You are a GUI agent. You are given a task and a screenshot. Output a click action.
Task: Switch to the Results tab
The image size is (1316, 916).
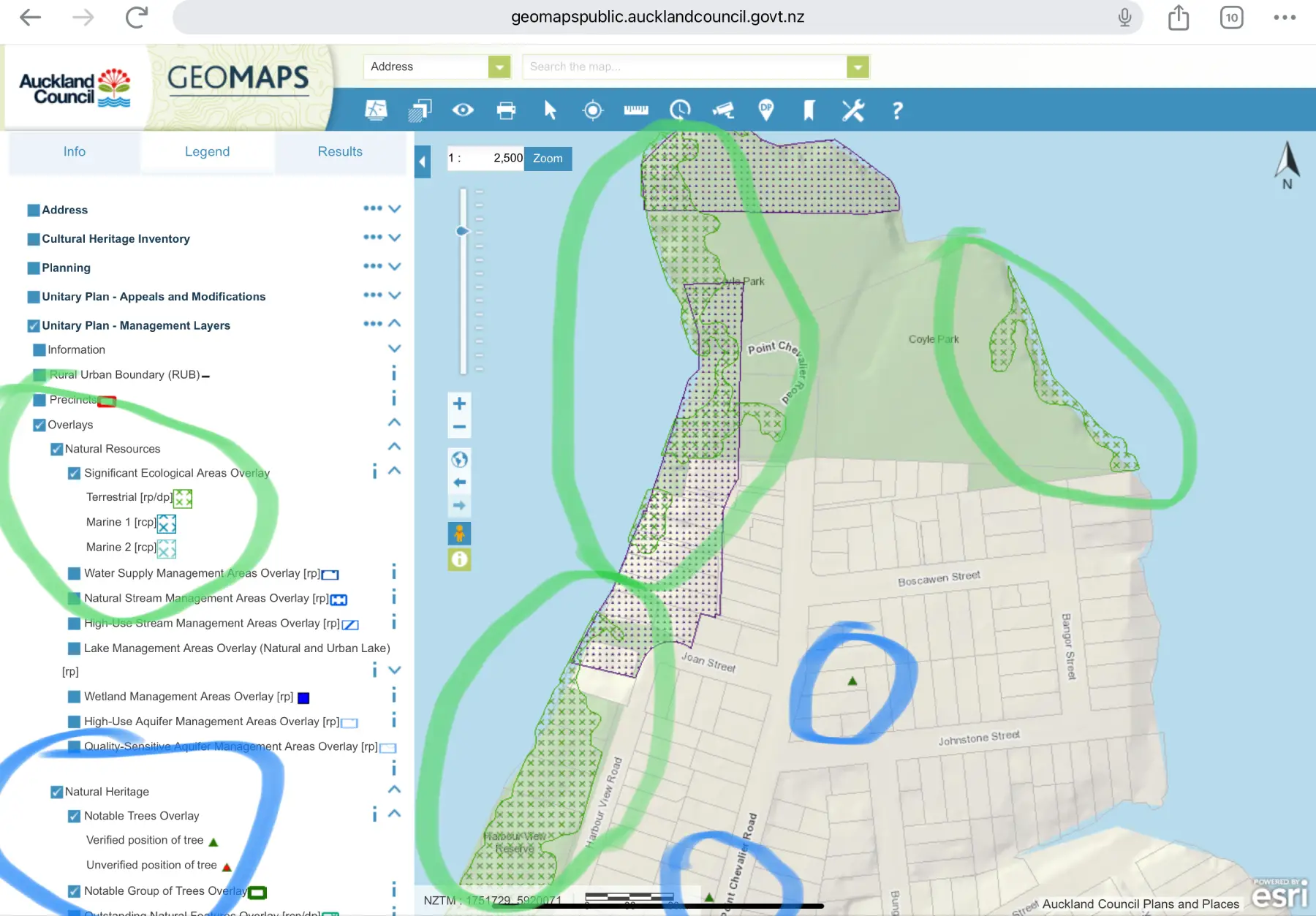(340, 151)
